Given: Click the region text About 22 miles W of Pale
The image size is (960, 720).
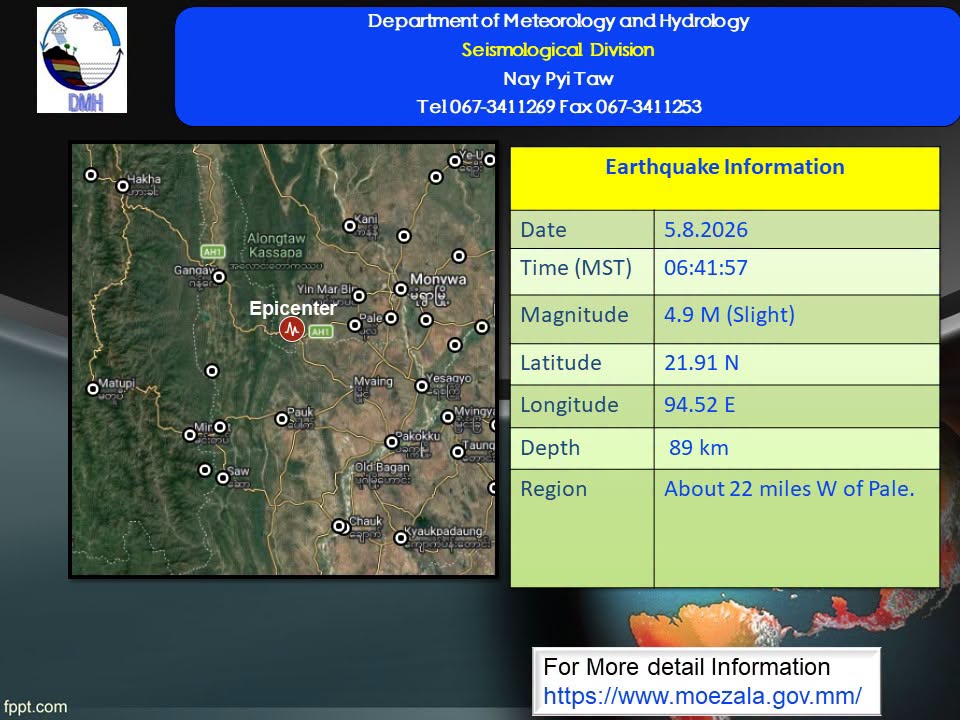Looking at the screenshot, I should [789, 489].
